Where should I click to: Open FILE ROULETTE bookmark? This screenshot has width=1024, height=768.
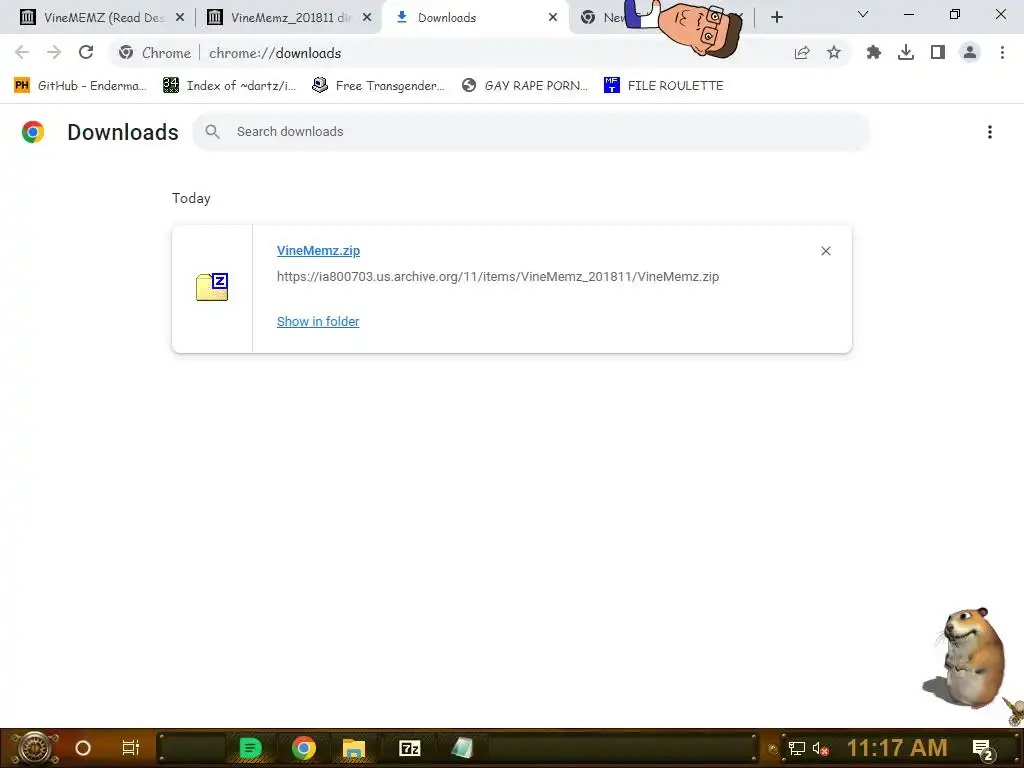click(664, 86)
